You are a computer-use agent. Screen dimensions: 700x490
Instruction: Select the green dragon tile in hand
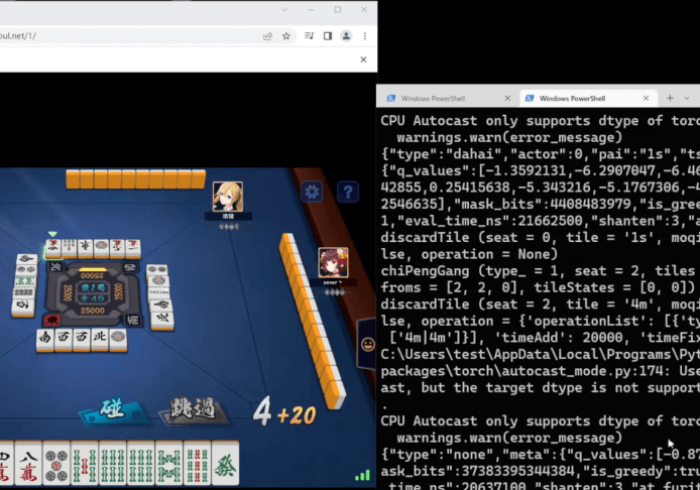click(x=226, y=465)
